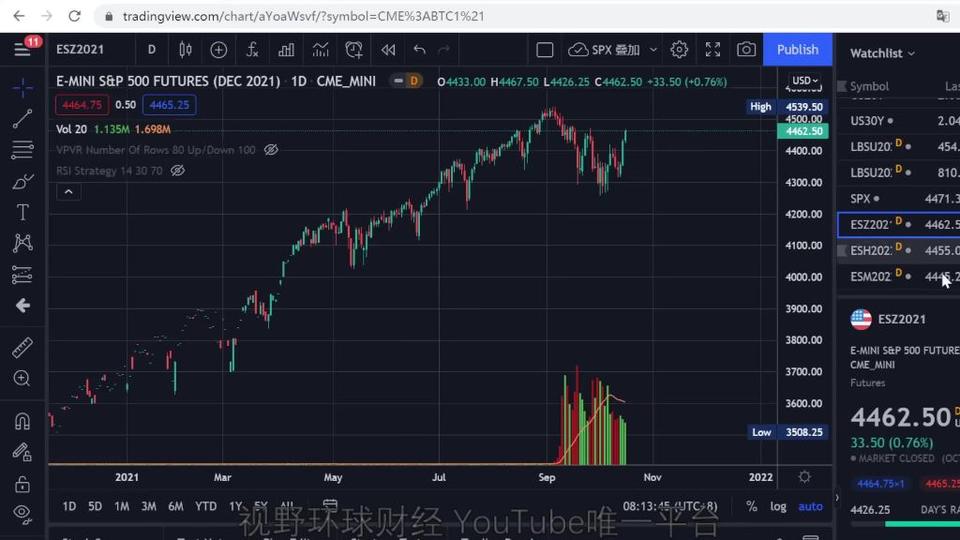Screen dimensions: 960x540
Task: Select the text annotation tool
Action: pyautogui.click(x=23, y=212)
